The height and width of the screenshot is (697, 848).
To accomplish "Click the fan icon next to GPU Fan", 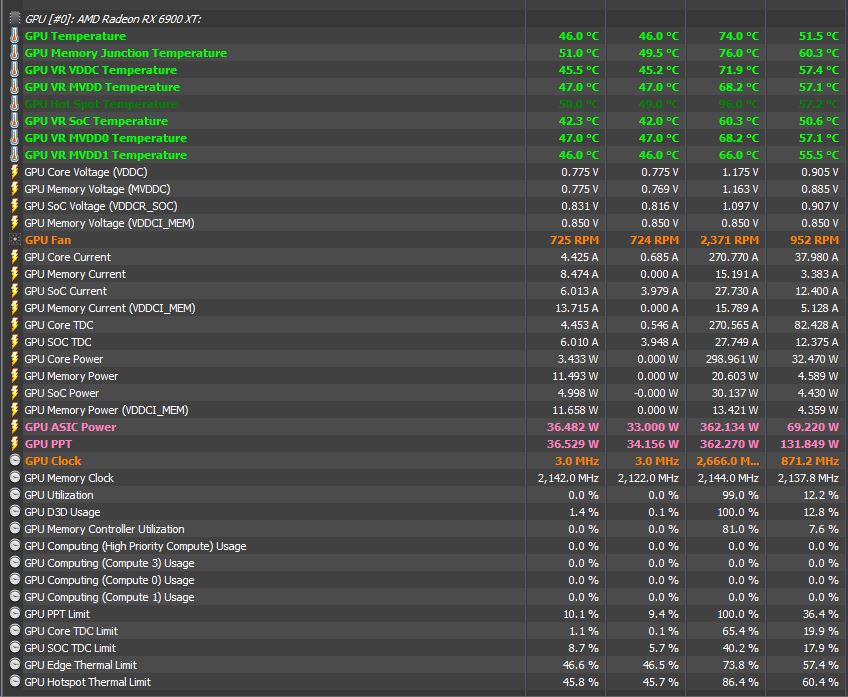I will [x=15, y=240].
